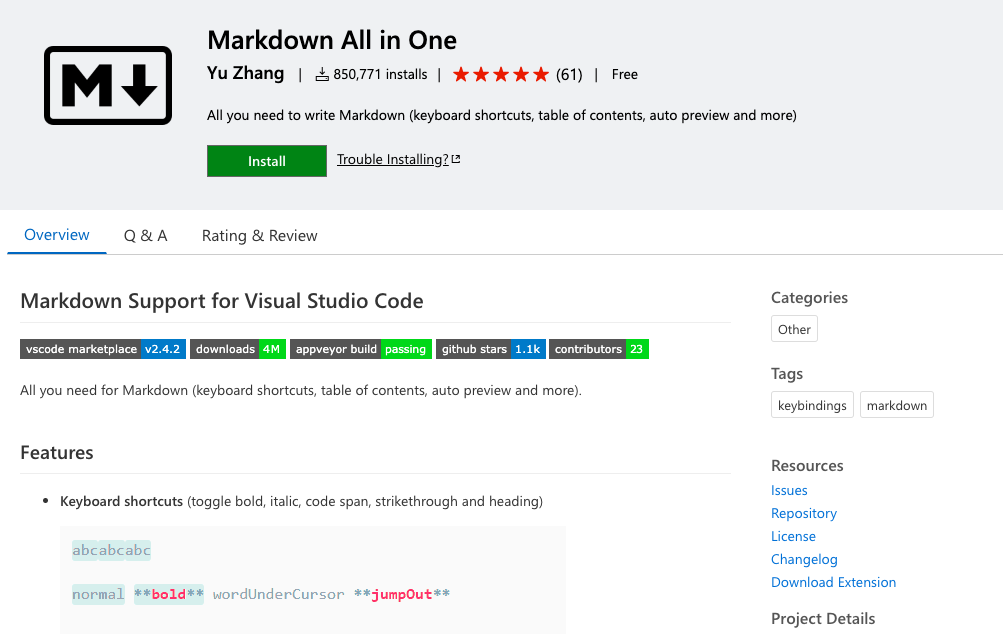Open the Repository link
Screen dimensions: 1003x634
(803, 513)
